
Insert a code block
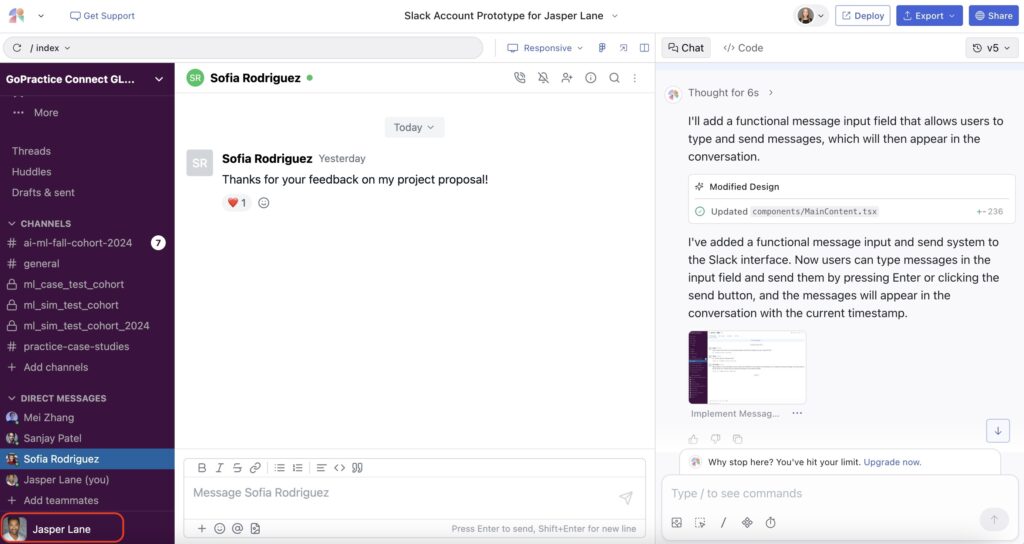[x=340, y=468]
